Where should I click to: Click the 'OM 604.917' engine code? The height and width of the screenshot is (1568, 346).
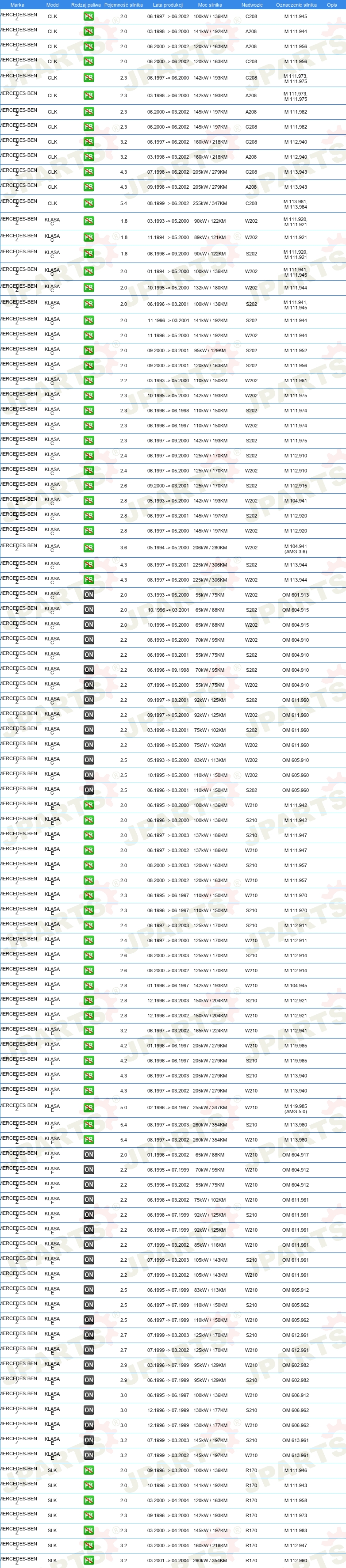tap(296, 1155)
